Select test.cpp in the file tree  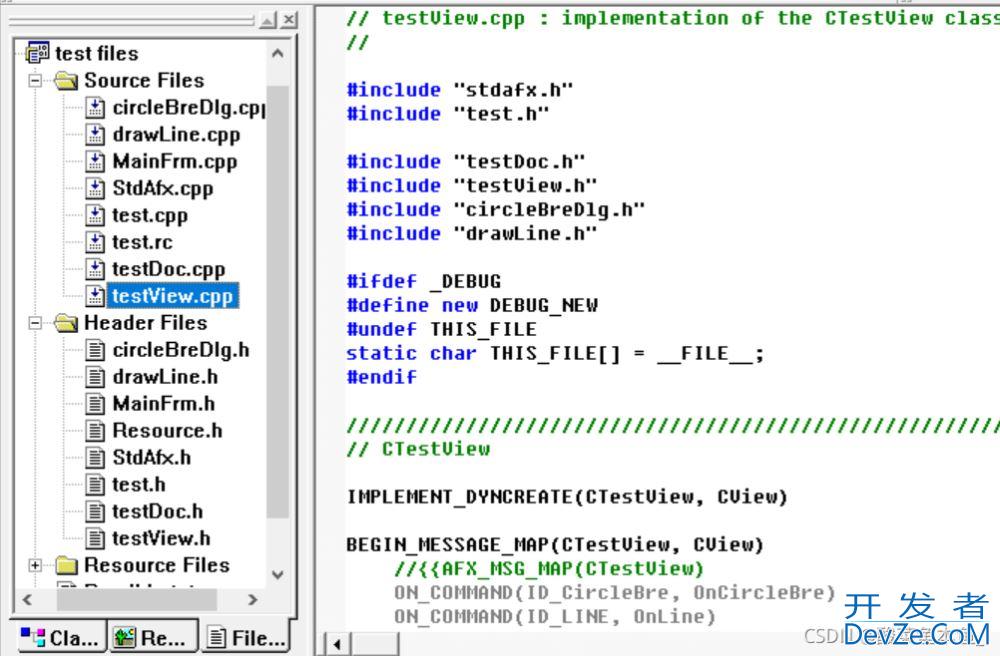click(x=150, y=215)
